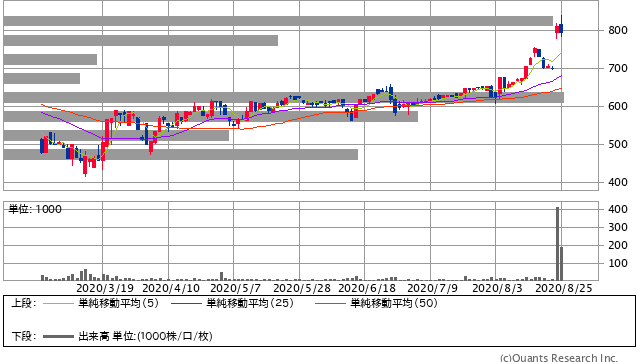Click the longest gray volume-by-price bar at top

(278, 21)
